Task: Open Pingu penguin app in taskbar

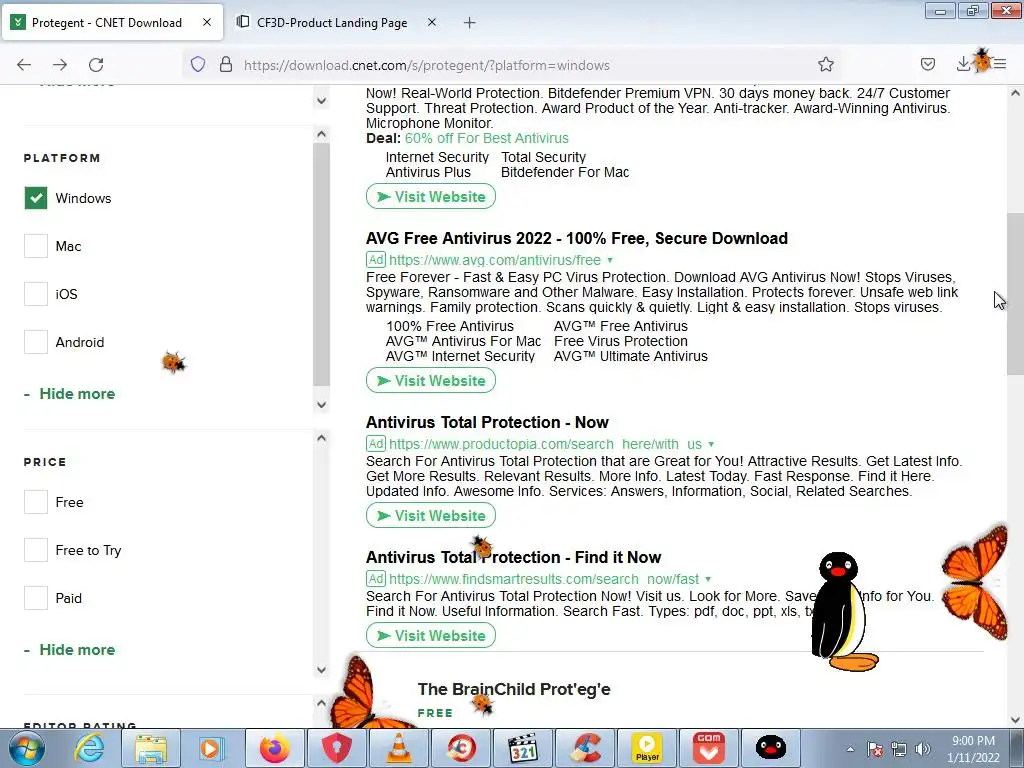Action: 771,748
